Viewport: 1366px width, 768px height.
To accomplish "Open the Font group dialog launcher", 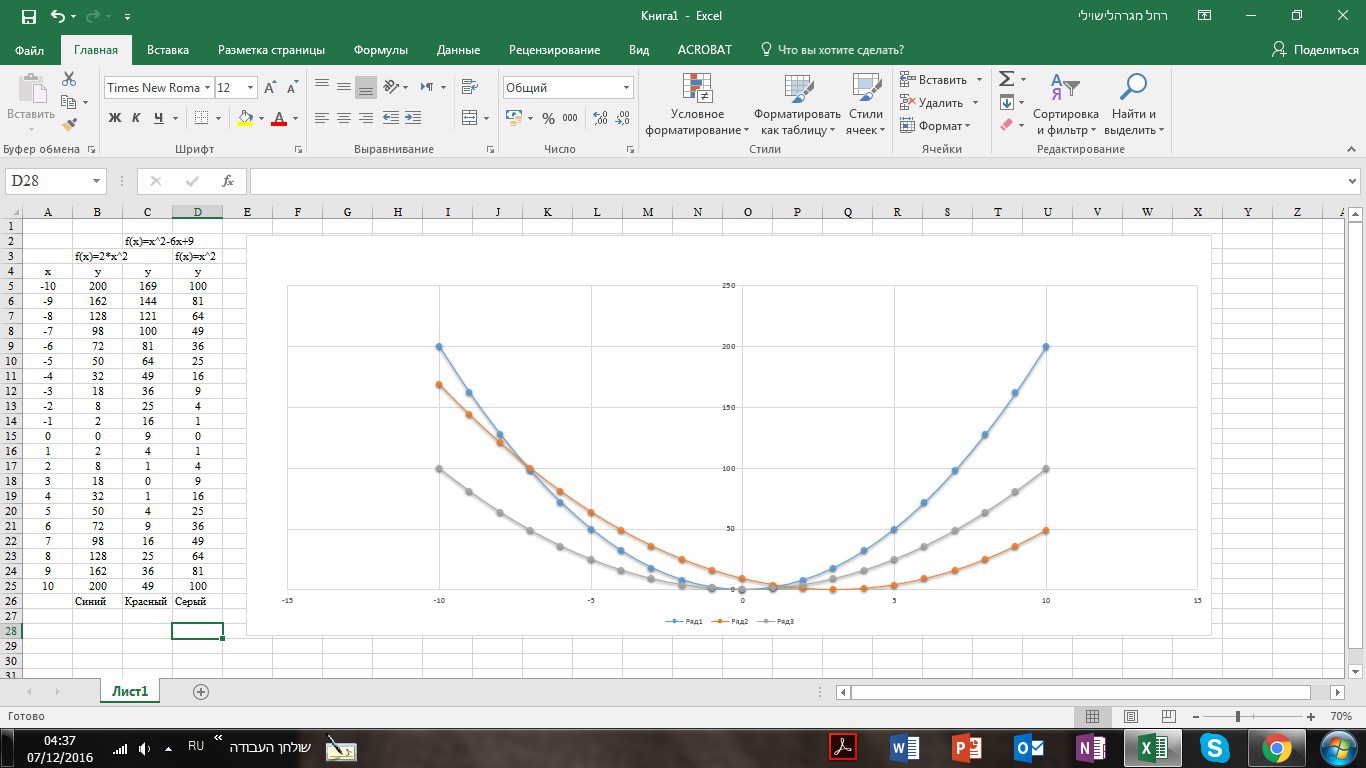I will [299, 150].
